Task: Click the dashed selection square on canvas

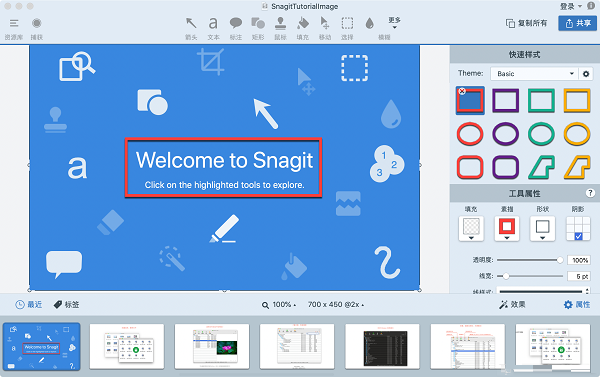Action: (354, 68)
